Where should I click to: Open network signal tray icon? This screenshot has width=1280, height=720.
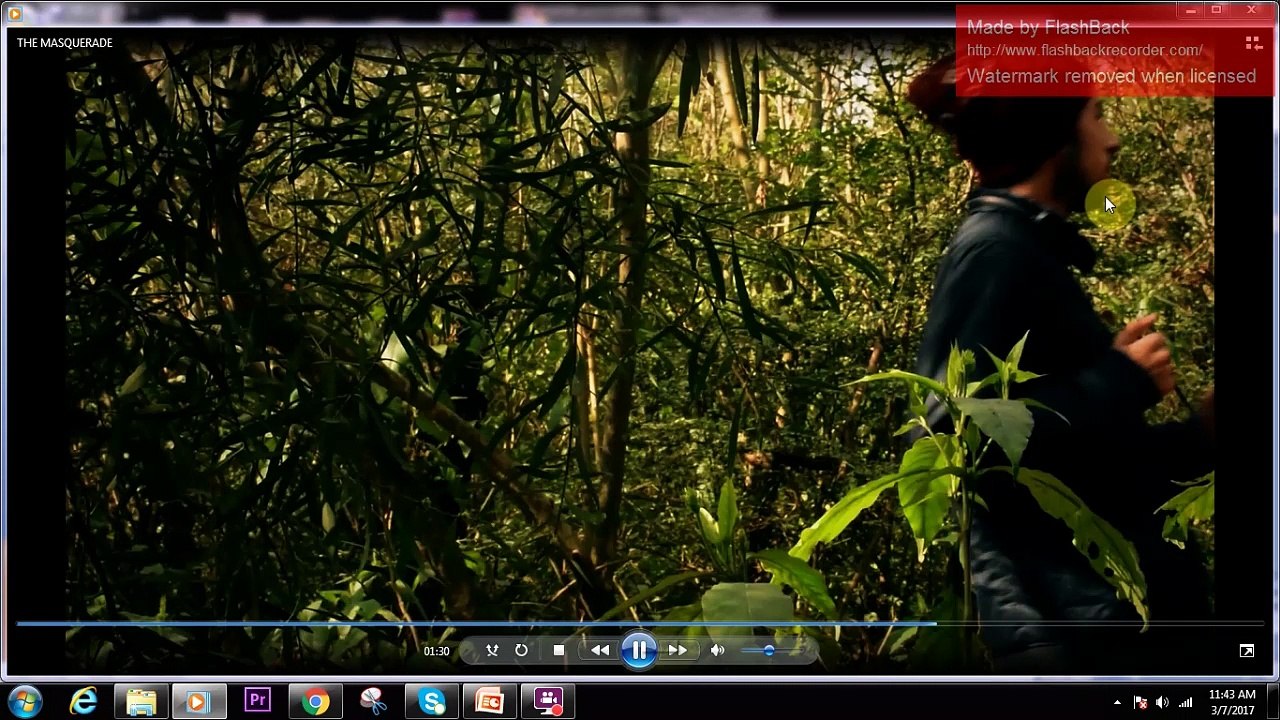[x=1185, y=703]
